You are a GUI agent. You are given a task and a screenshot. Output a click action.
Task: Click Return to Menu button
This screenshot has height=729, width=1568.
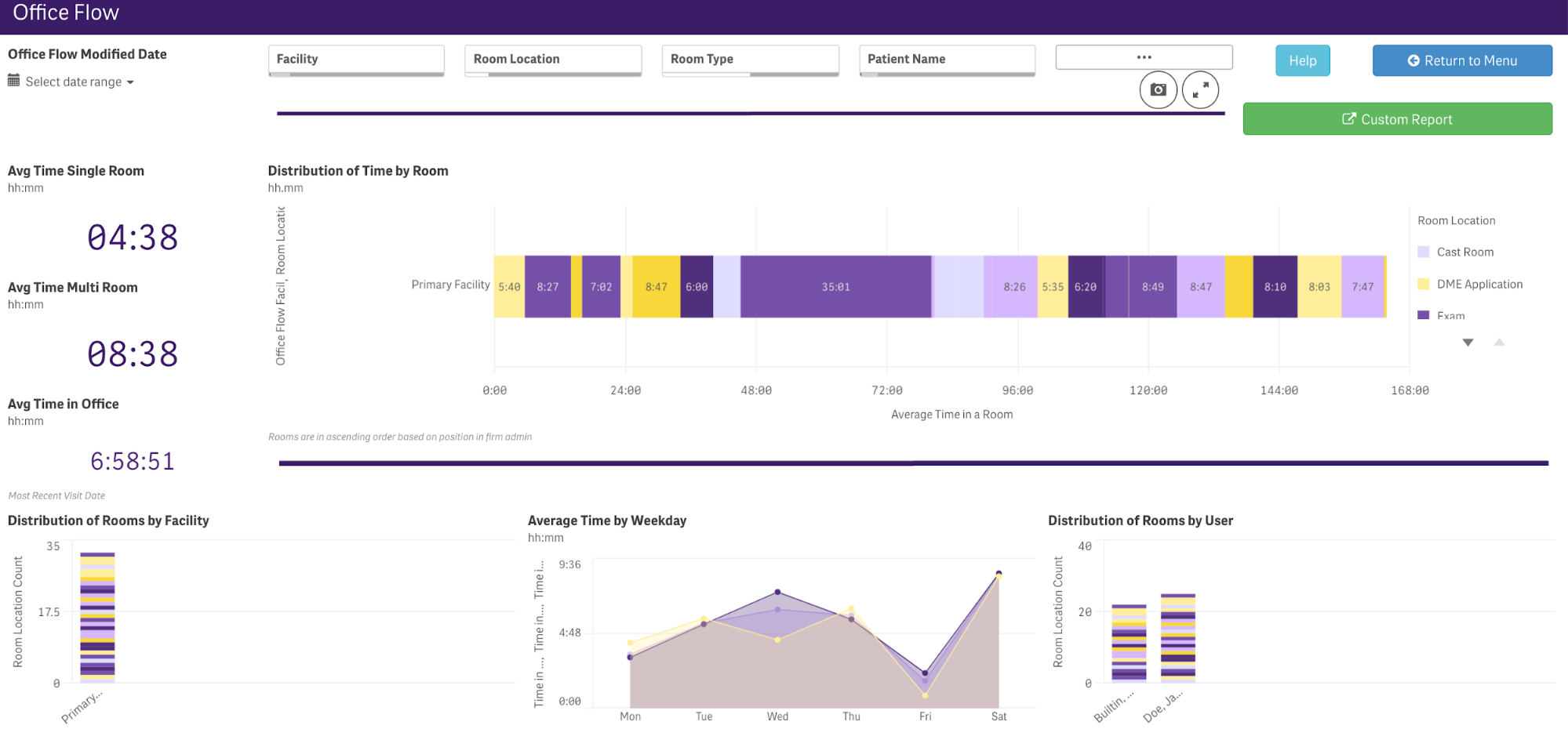pyautogui.click(x=1462, y=60)
